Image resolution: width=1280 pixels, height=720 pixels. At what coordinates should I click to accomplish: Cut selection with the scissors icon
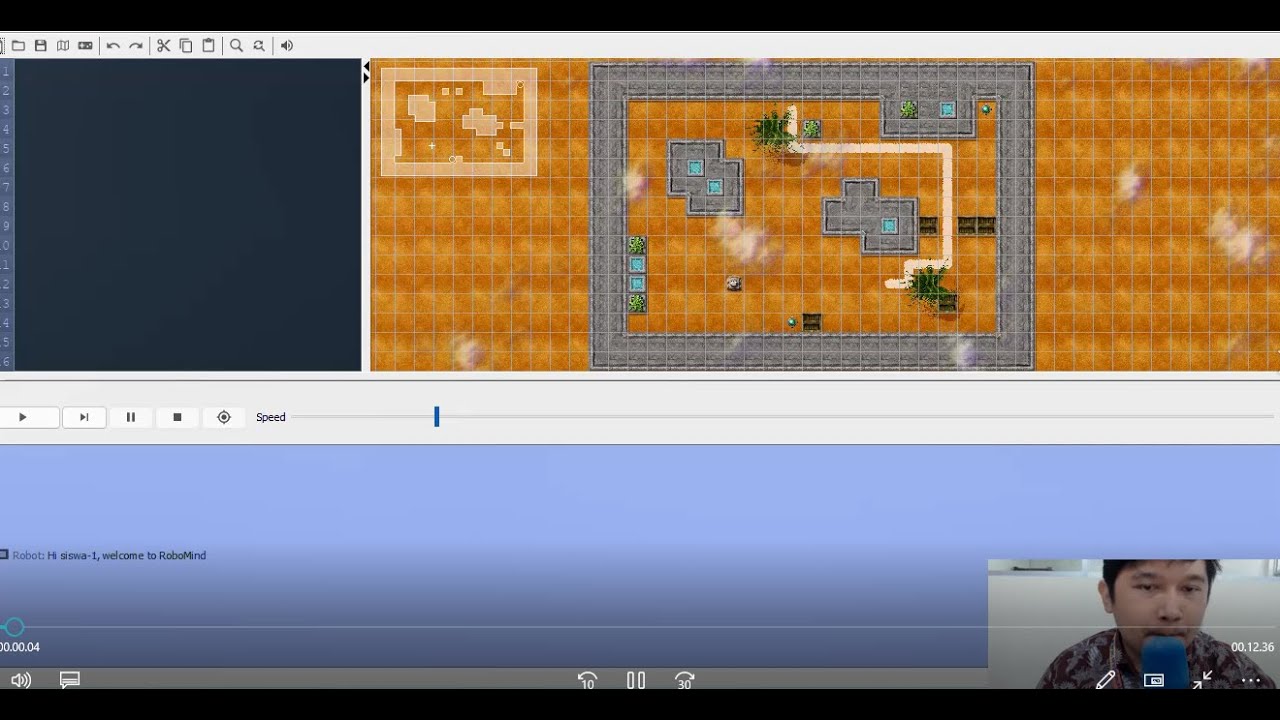point(164,46)
